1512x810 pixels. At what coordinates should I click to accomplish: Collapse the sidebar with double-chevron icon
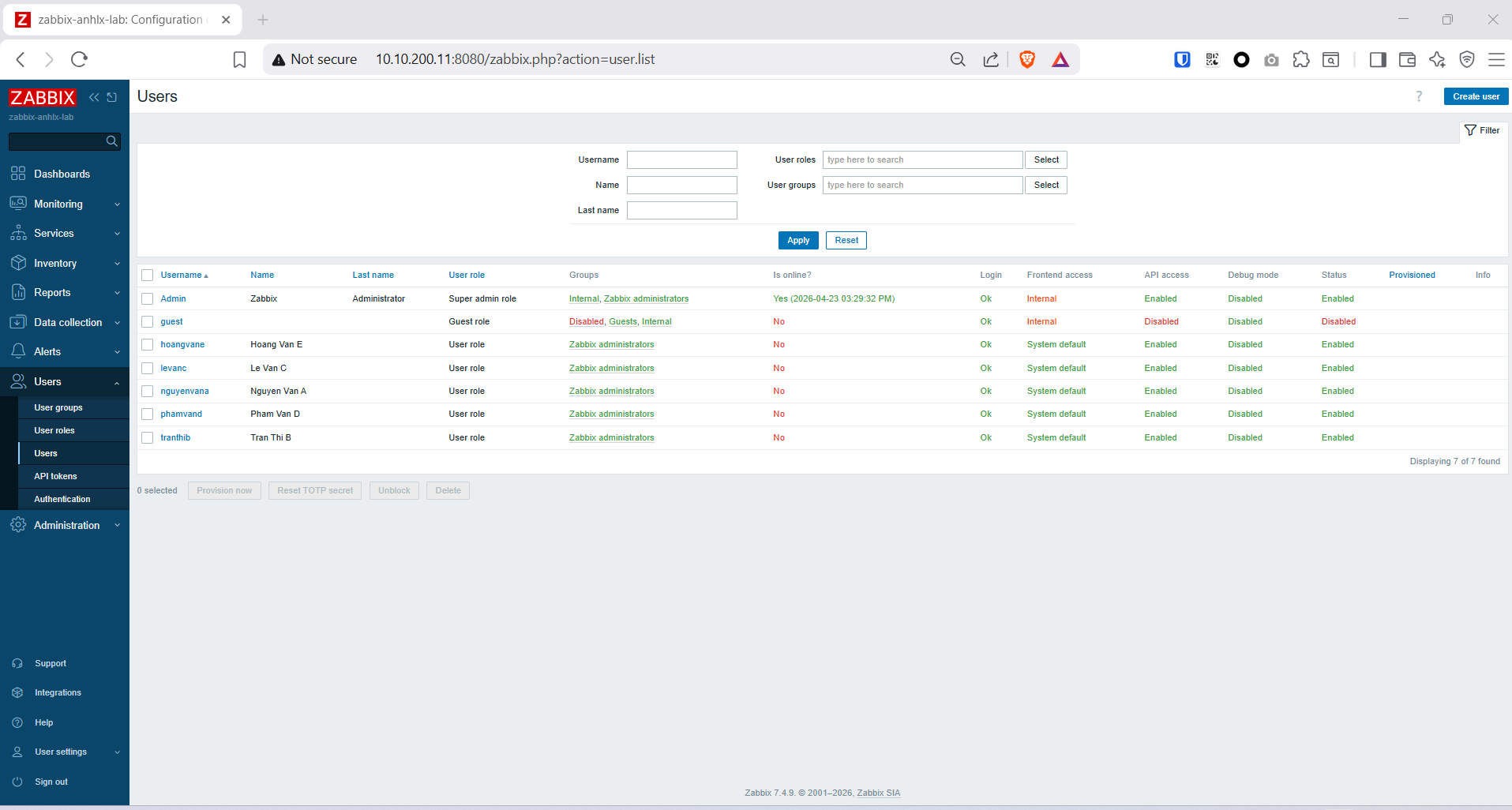pos(94,97)
